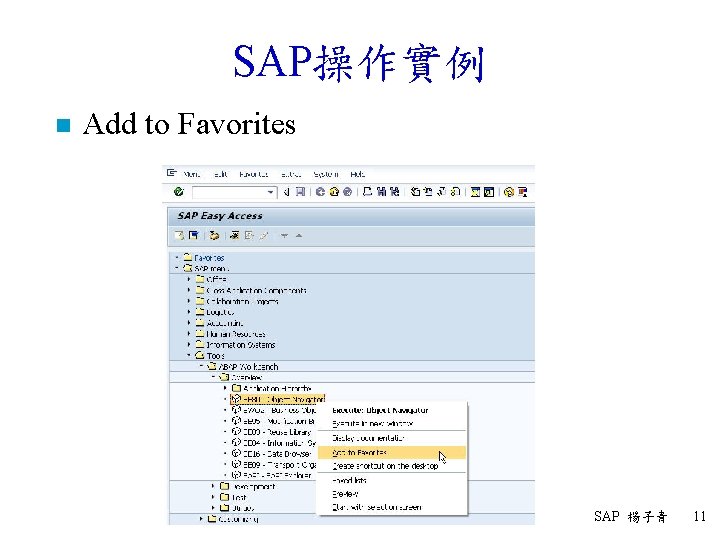
Task: Choose Start with selection screen
Action: [392, 507]
